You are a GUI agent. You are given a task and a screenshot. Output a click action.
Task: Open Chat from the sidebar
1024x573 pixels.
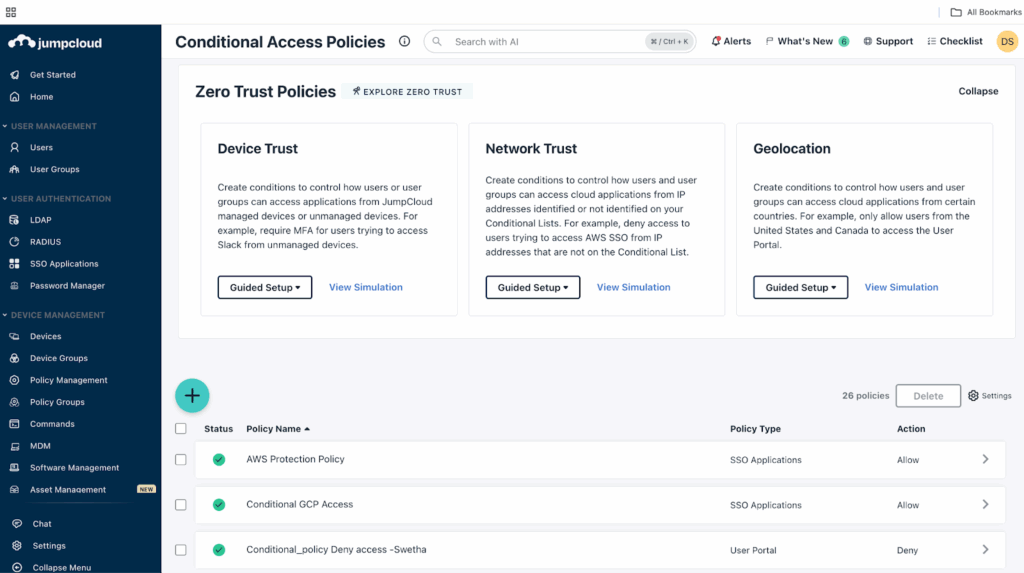42,523
